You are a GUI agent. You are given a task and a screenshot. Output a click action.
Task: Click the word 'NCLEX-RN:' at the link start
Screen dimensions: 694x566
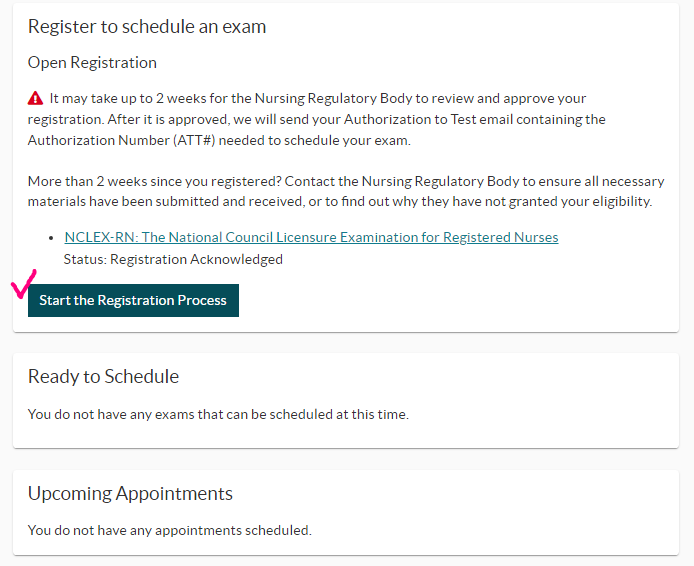point(102,237)
